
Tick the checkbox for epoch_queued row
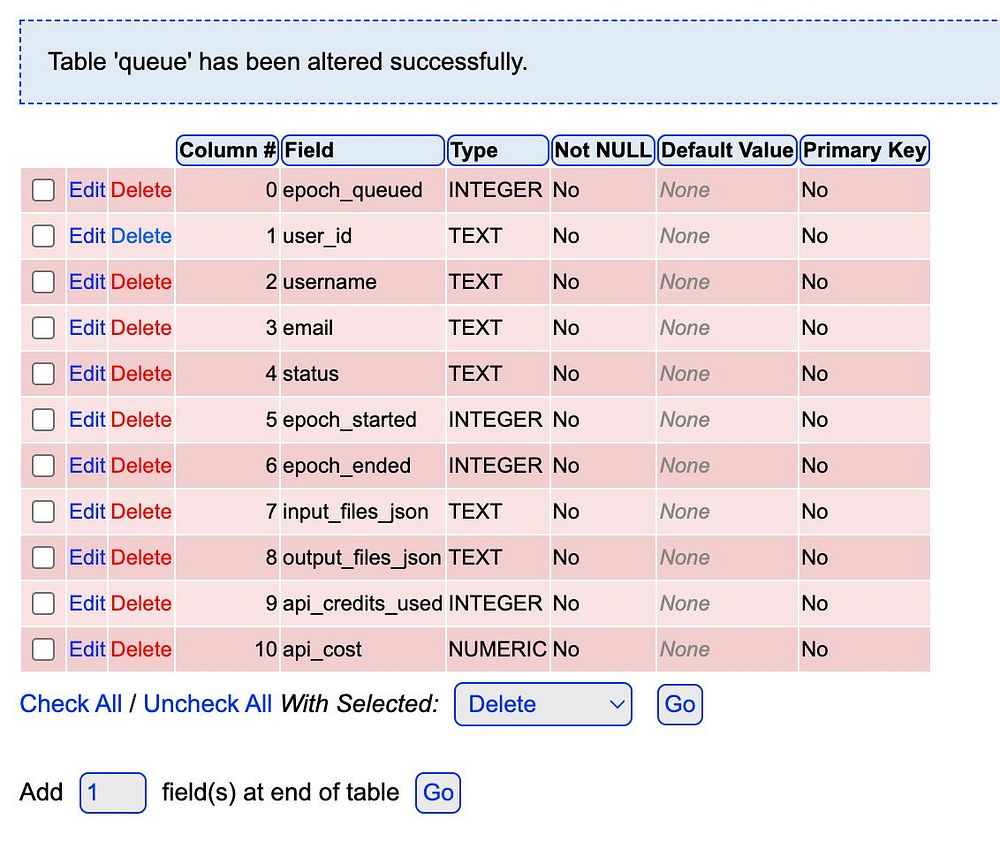click(x=43, y=189)
